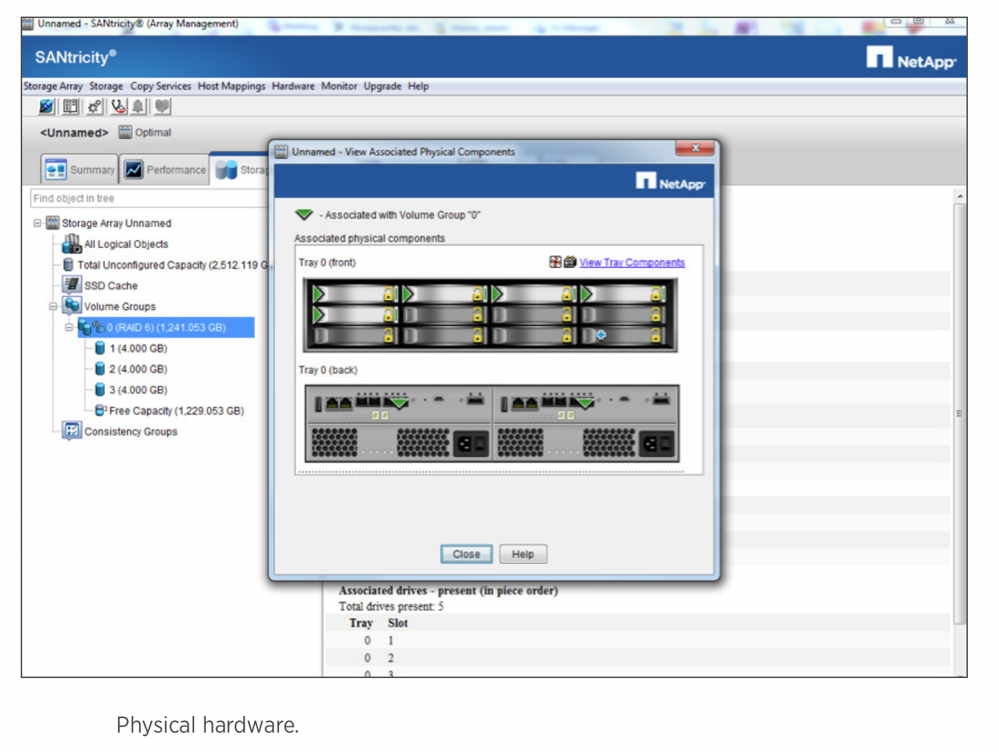Open the Hardware menu
The width and height of the screenshot is (999, 752).
click(x=293, y=86)
